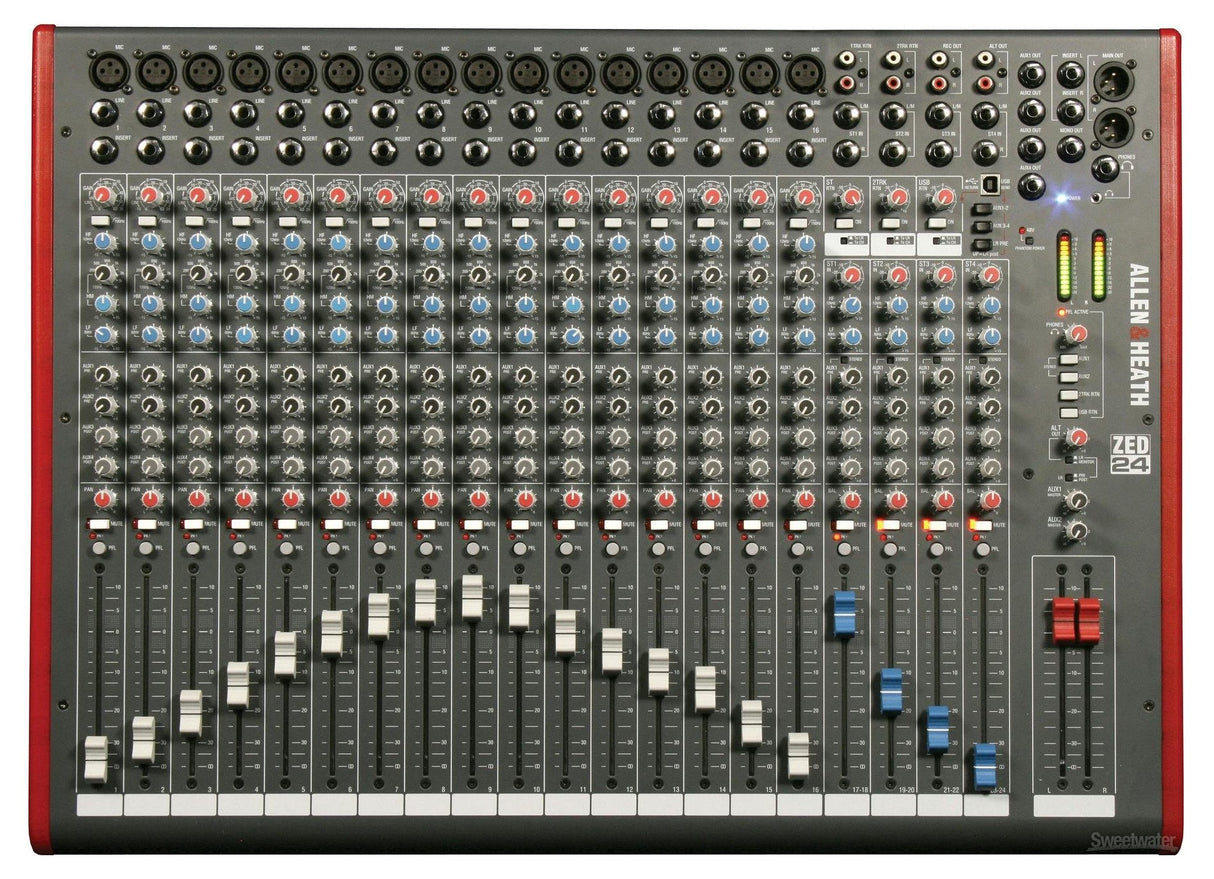Click the red ALT OUT level knob

1077,437
